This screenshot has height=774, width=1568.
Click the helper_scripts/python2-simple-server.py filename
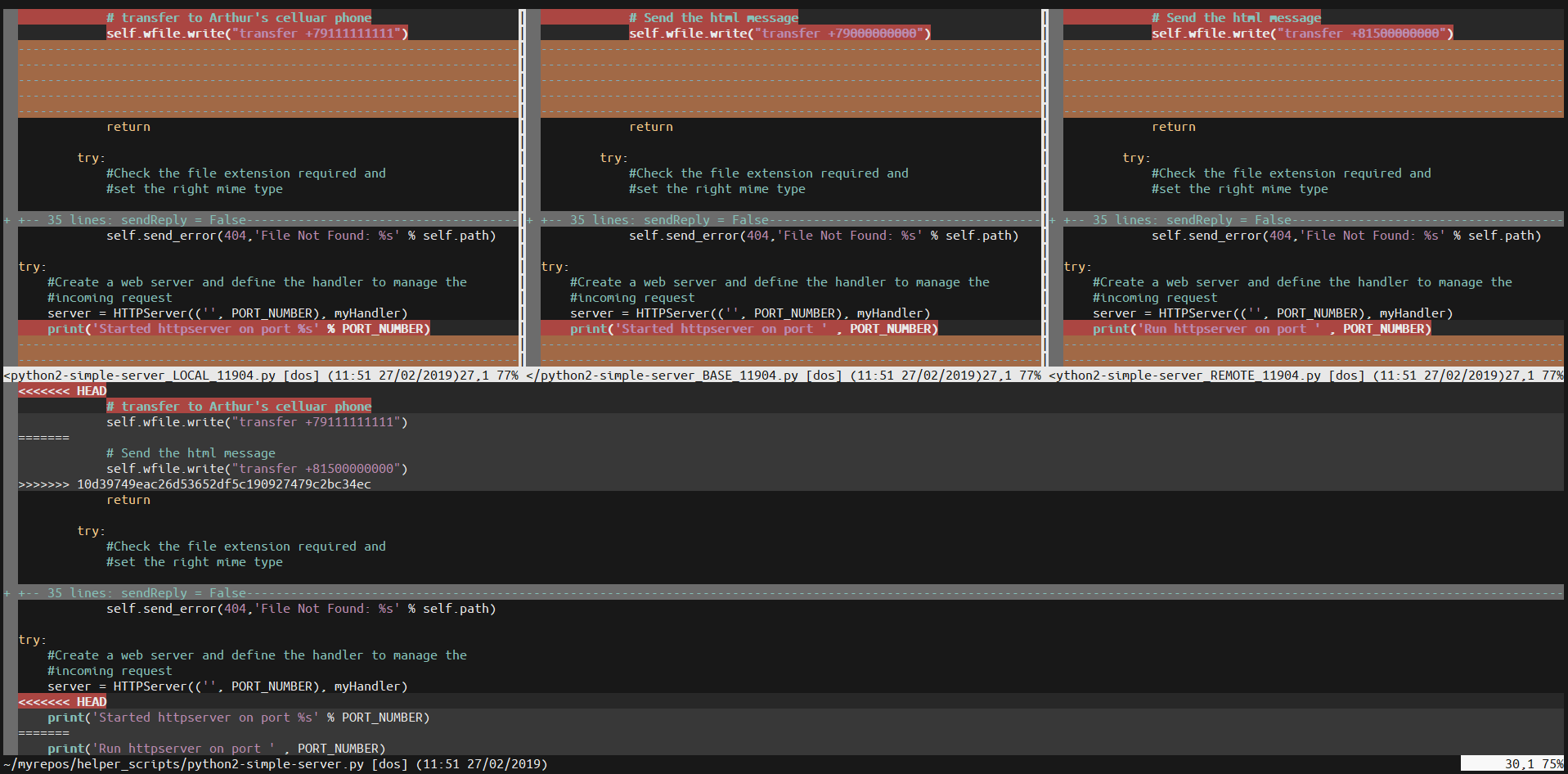(x=164, y=763)
